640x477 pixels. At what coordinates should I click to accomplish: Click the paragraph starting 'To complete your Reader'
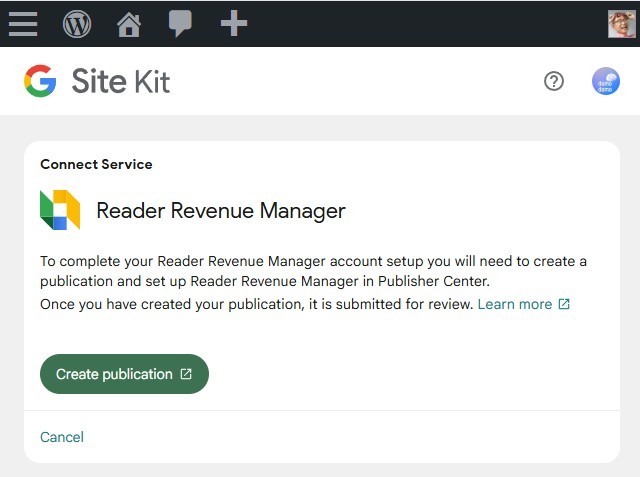pos(313,271)
